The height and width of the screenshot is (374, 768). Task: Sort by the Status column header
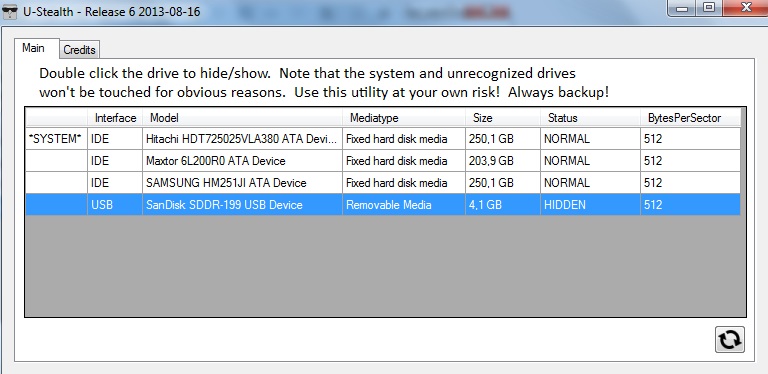pos(591,117)
